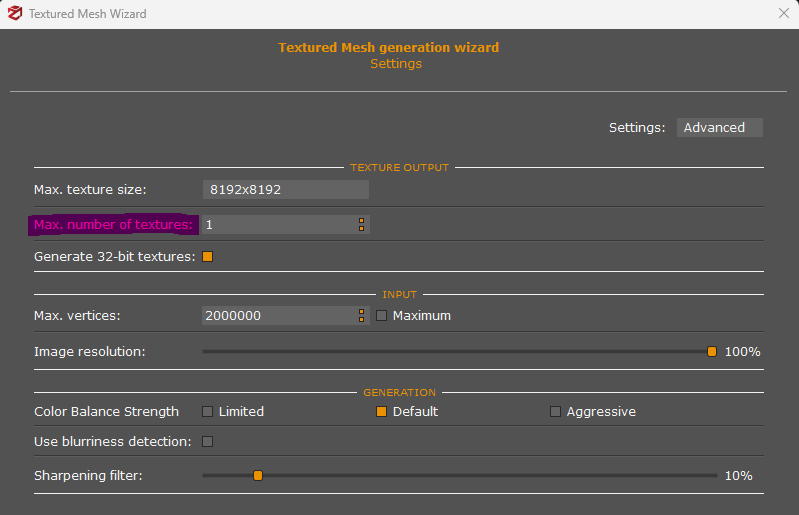799x515 pixels.
Task: Click the Max. vertices value field
Action: pos(278,316)
